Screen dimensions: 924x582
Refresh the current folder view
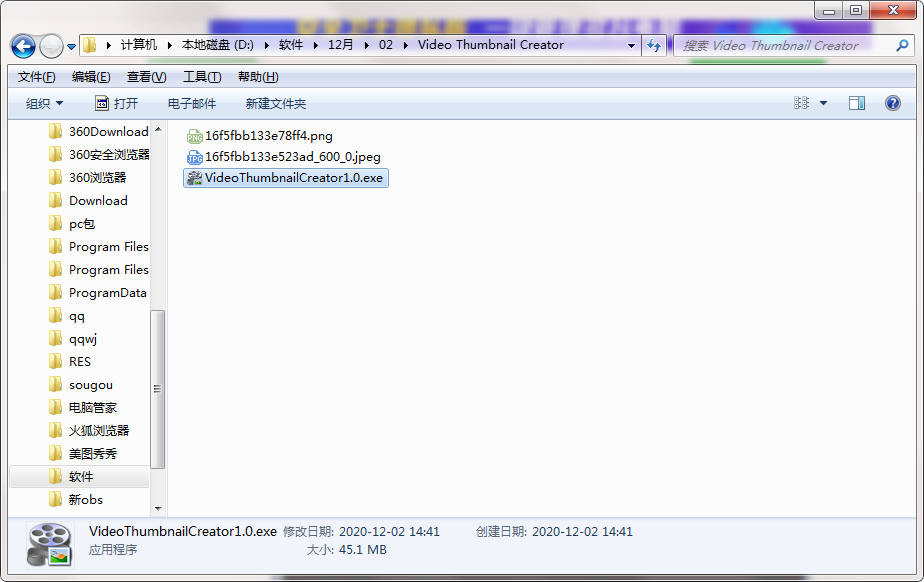click(x=654, y=45)
